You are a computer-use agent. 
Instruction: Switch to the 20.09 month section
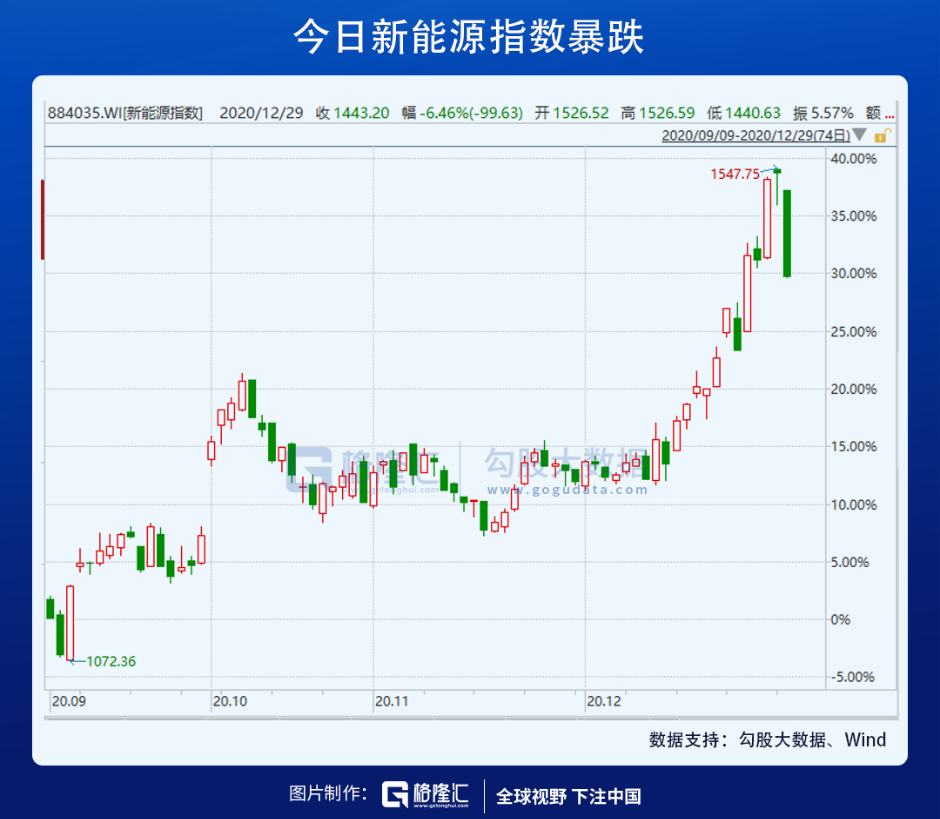click(x=68, y=702)
